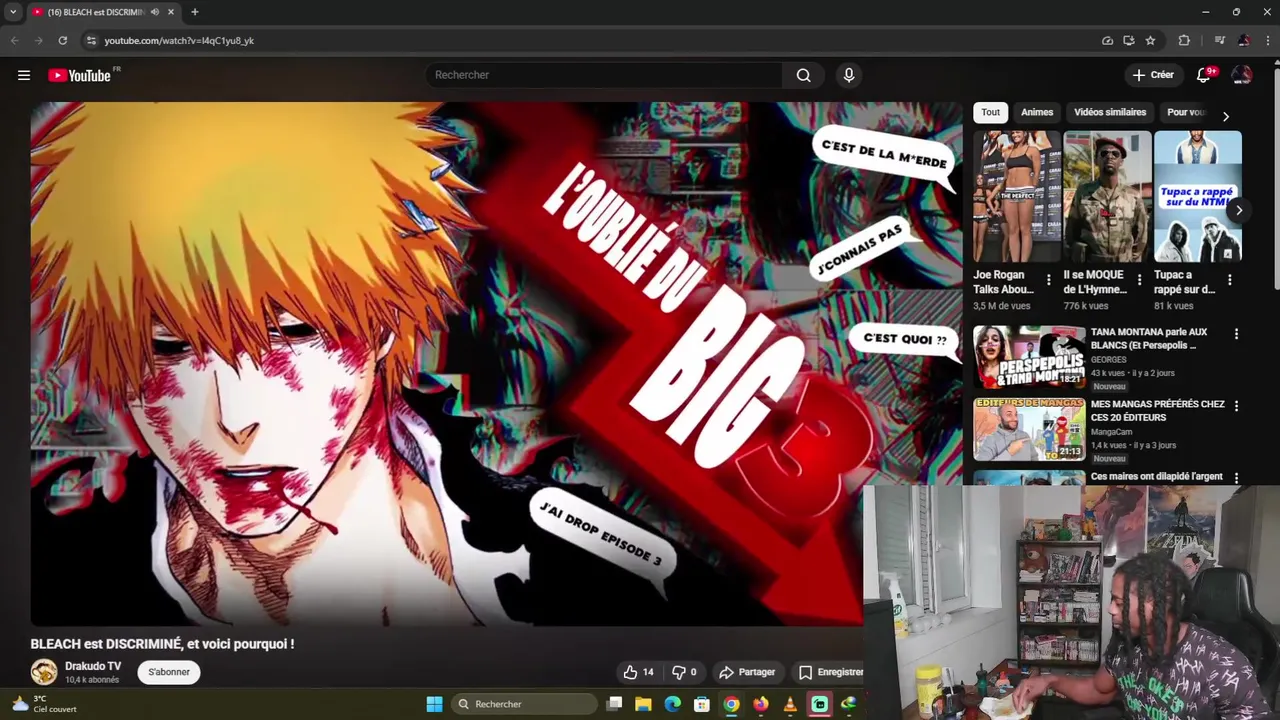Open options for TANA MONTANA video

1236,334
